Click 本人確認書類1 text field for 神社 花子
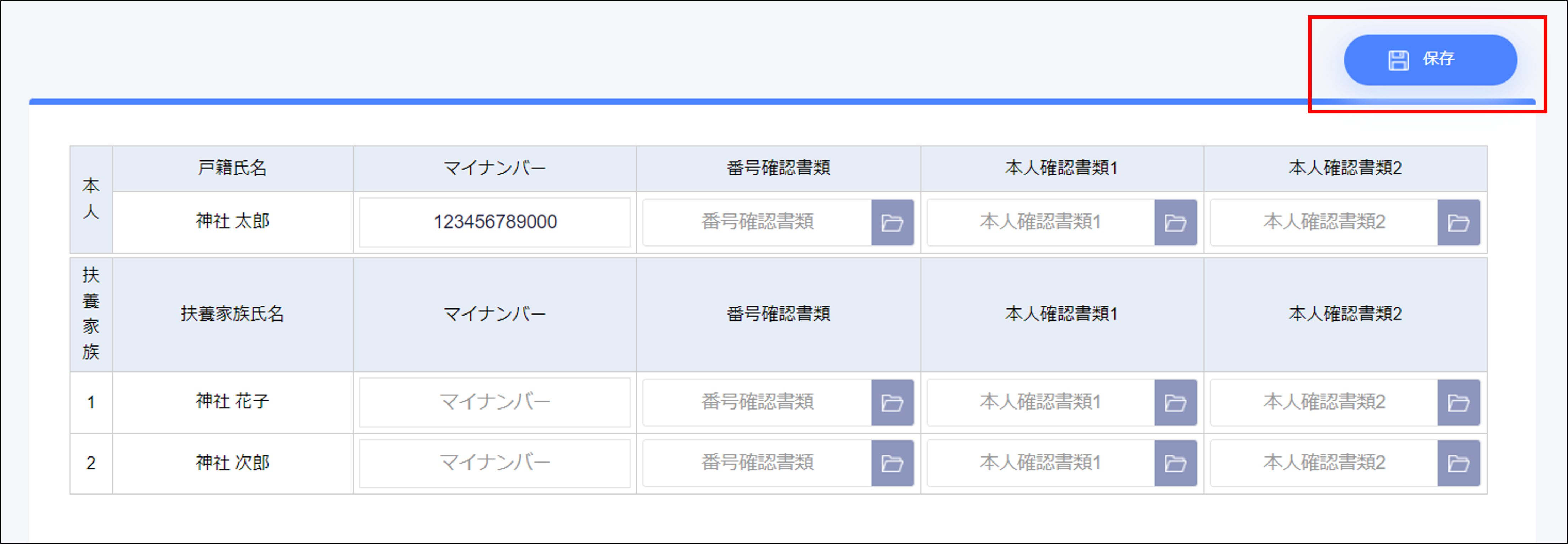 point(1040,402)
